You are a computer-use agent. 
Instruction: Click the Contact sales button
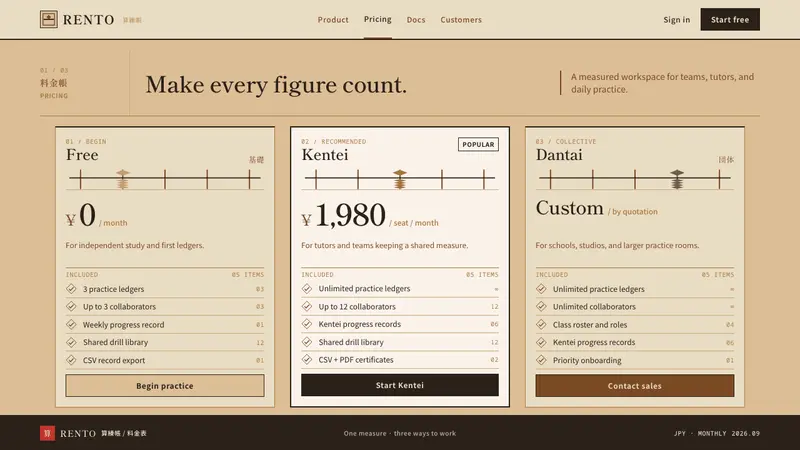(x=634, y=386)
